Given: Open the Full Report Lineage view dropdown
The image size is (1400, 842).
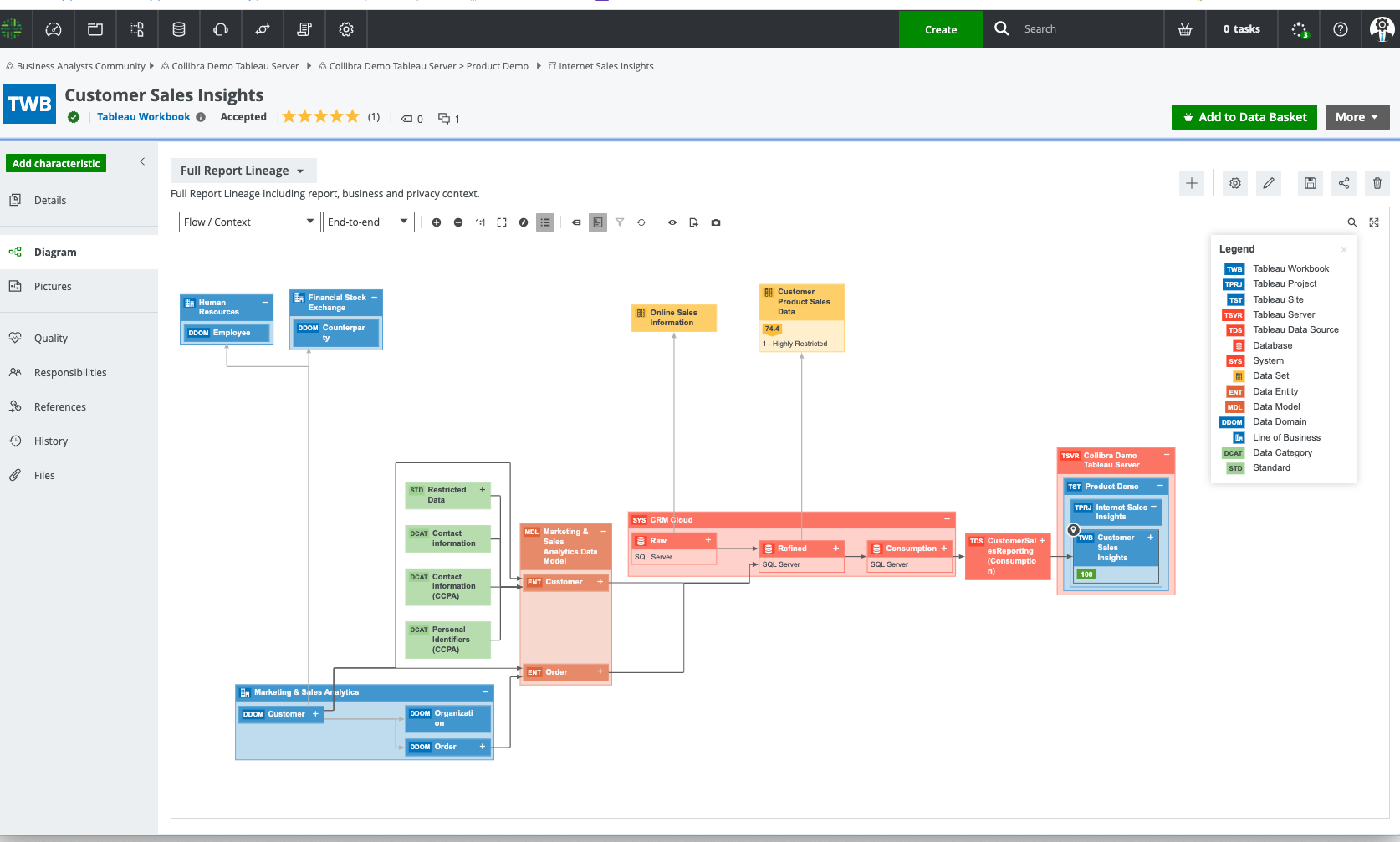Looking at the screenshot, I should pyautogui.click(x=243, y=171).
